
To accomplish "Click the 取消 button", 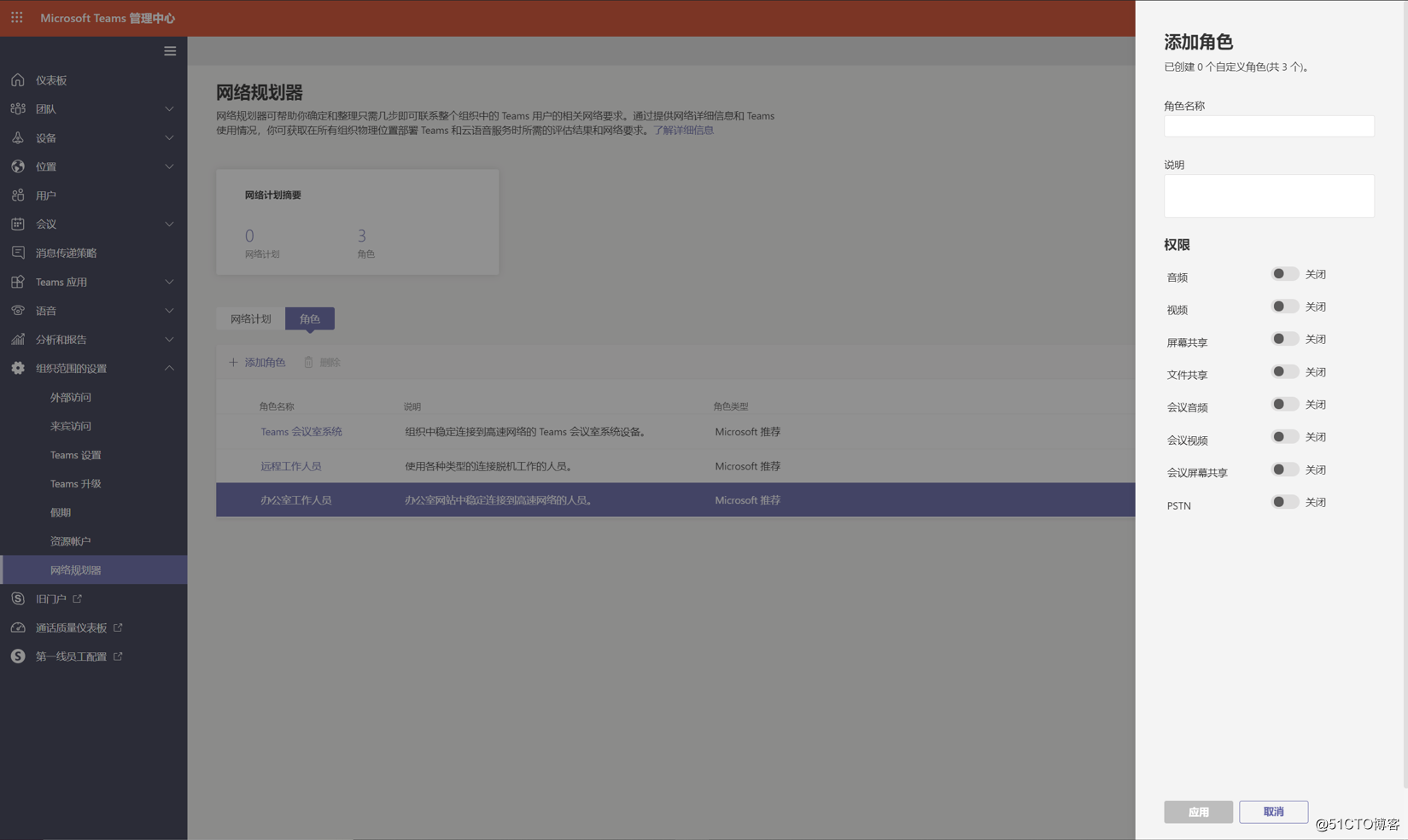I will pos(1273,812).
